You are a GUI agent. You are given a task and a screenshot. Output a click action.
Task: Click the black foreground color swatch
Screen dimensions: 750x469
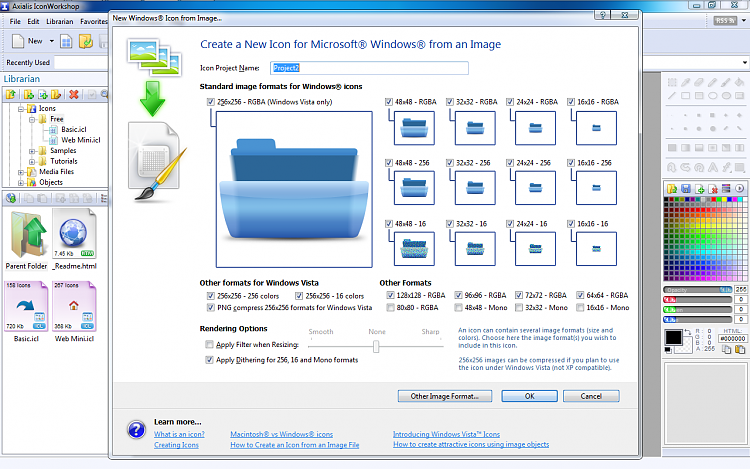[673, 338]
